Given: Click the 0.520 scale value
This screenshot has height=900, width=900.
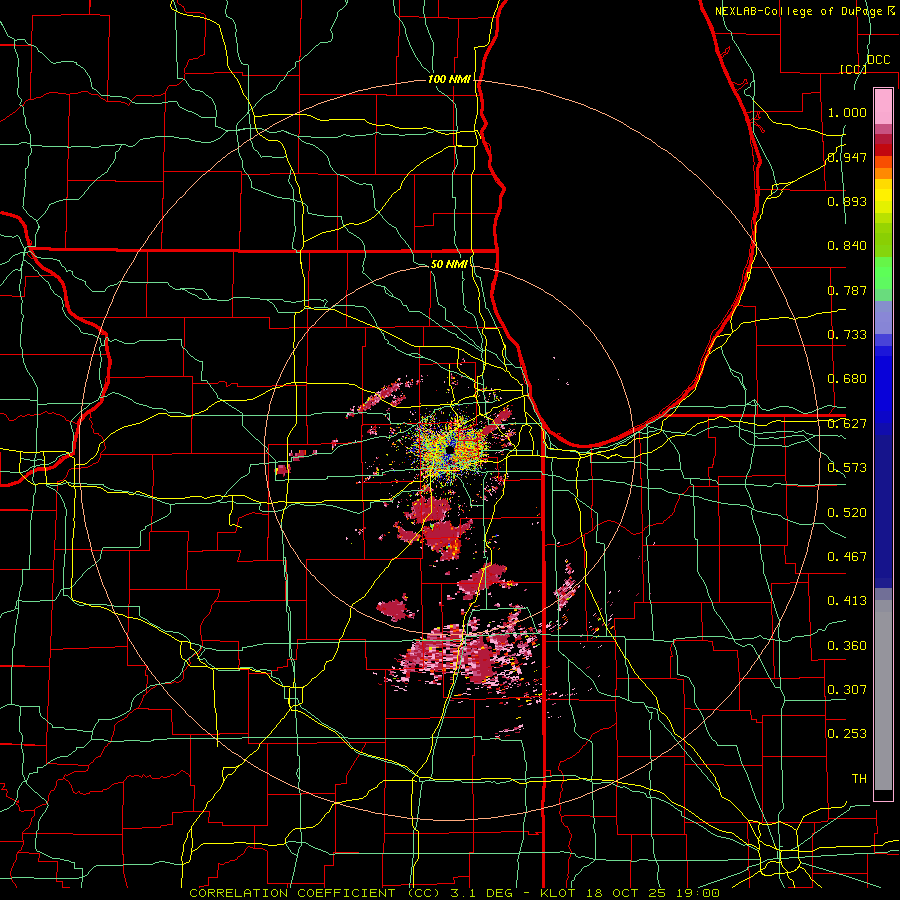Looking at the screenshot, I should point(847,513).
